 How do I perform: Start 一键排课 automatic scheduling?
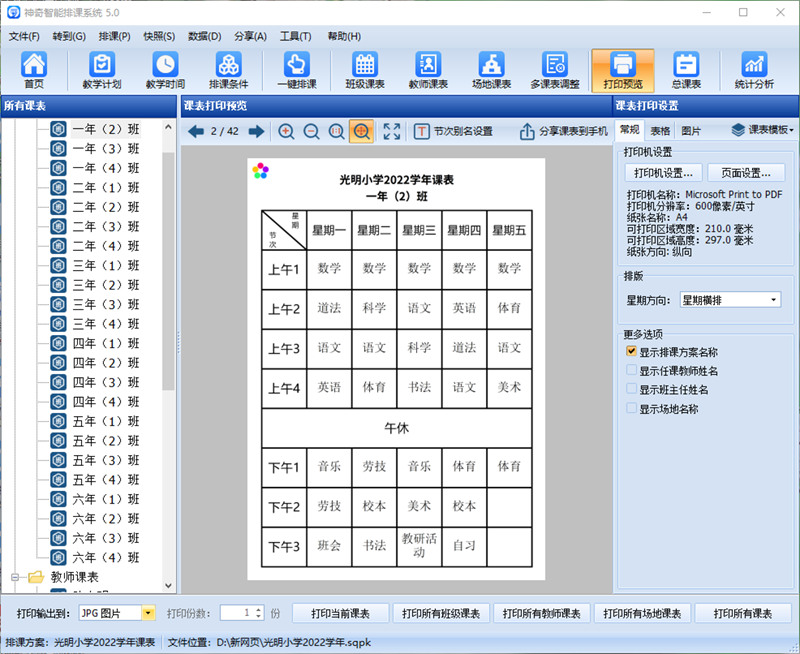(x=297, y=70)
